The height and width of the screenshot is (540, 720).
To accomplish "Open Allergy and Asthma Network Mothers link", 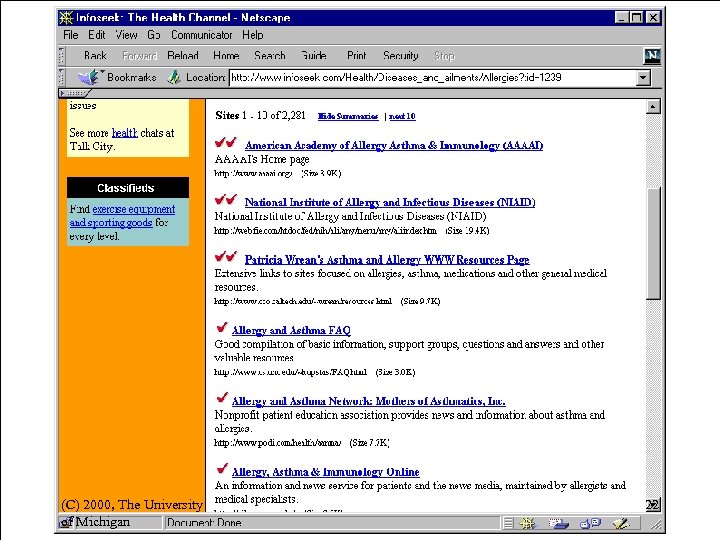I will tap(368, 401).
